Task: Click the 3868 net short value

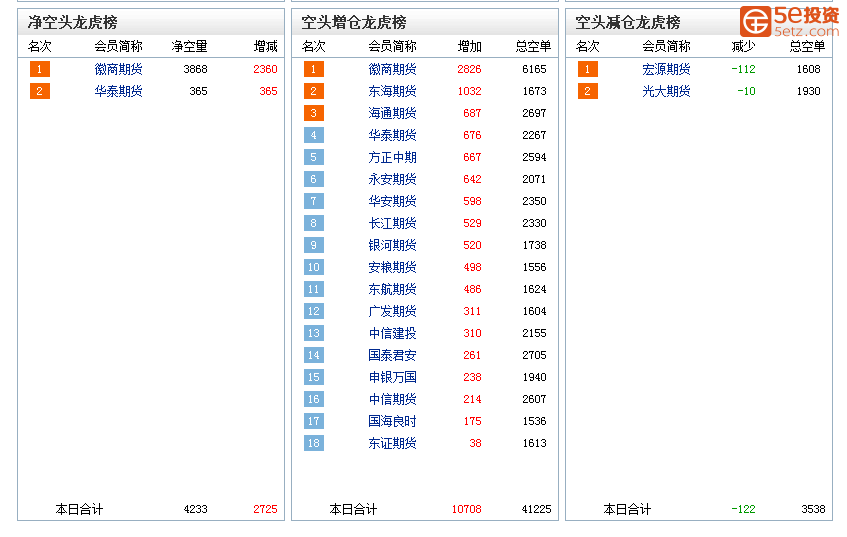Action: tap(195, 69)
